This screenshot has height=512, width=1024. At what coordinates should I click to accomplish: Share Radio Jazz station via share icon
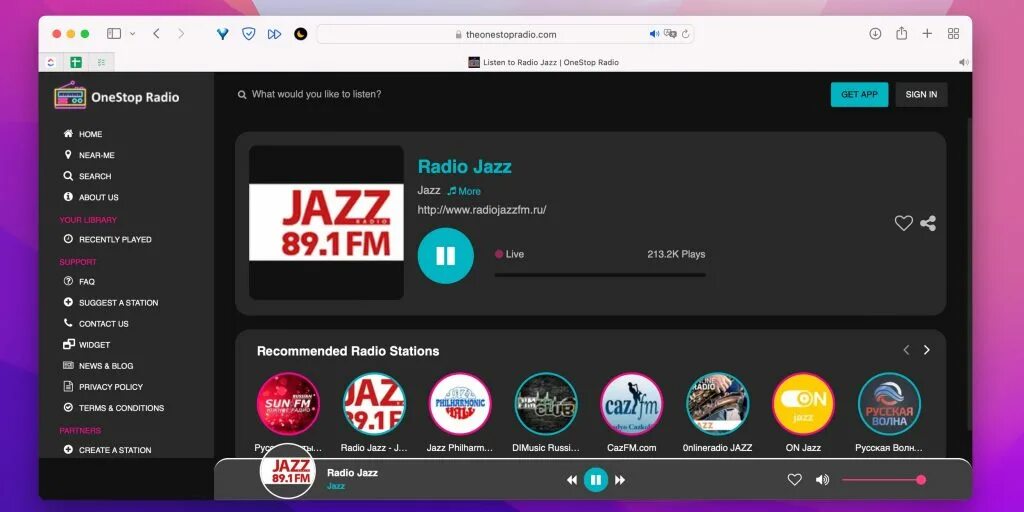tap(927, 223)
